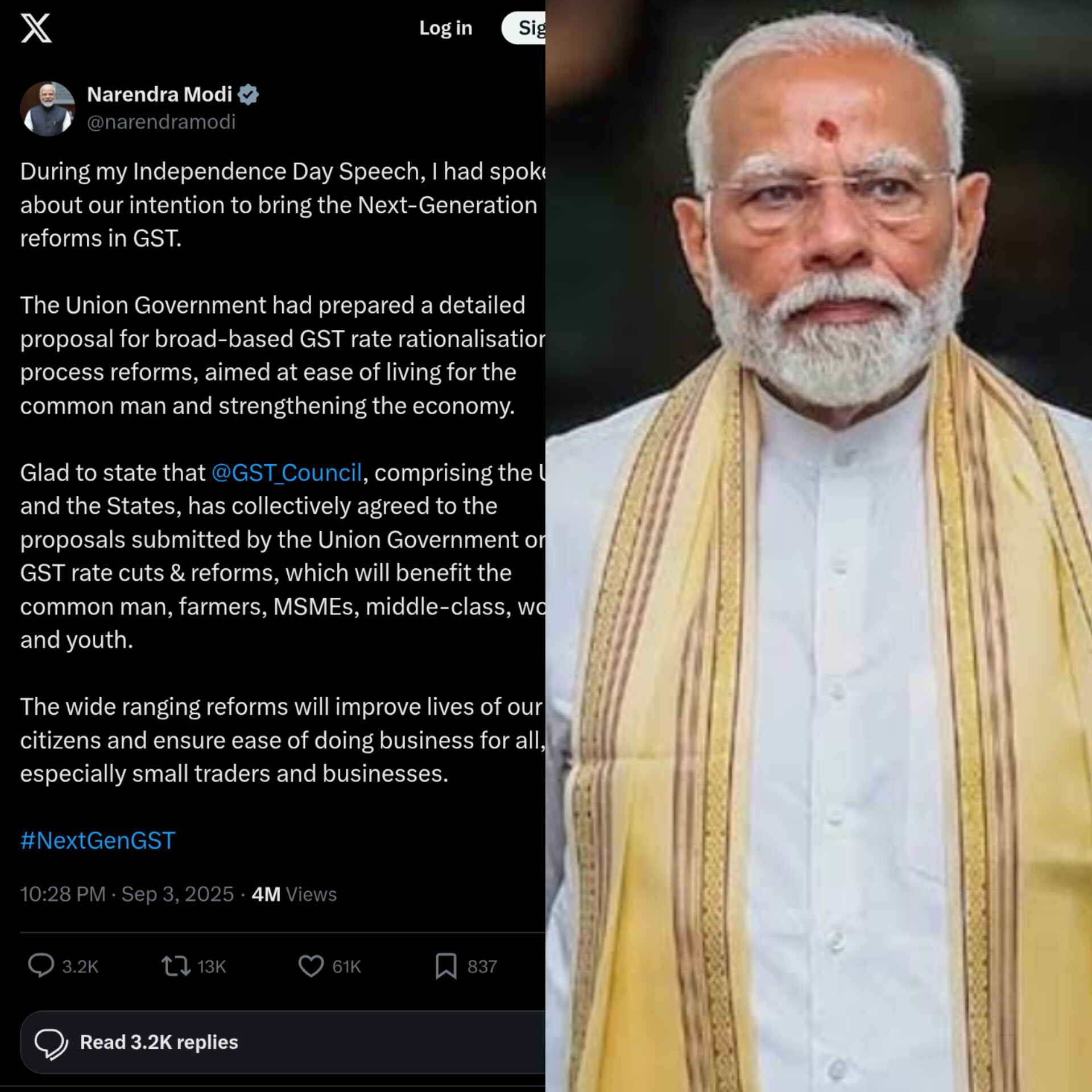Click the 10:28 PM Sep 3, 2025 timestamp

(127, 894)
